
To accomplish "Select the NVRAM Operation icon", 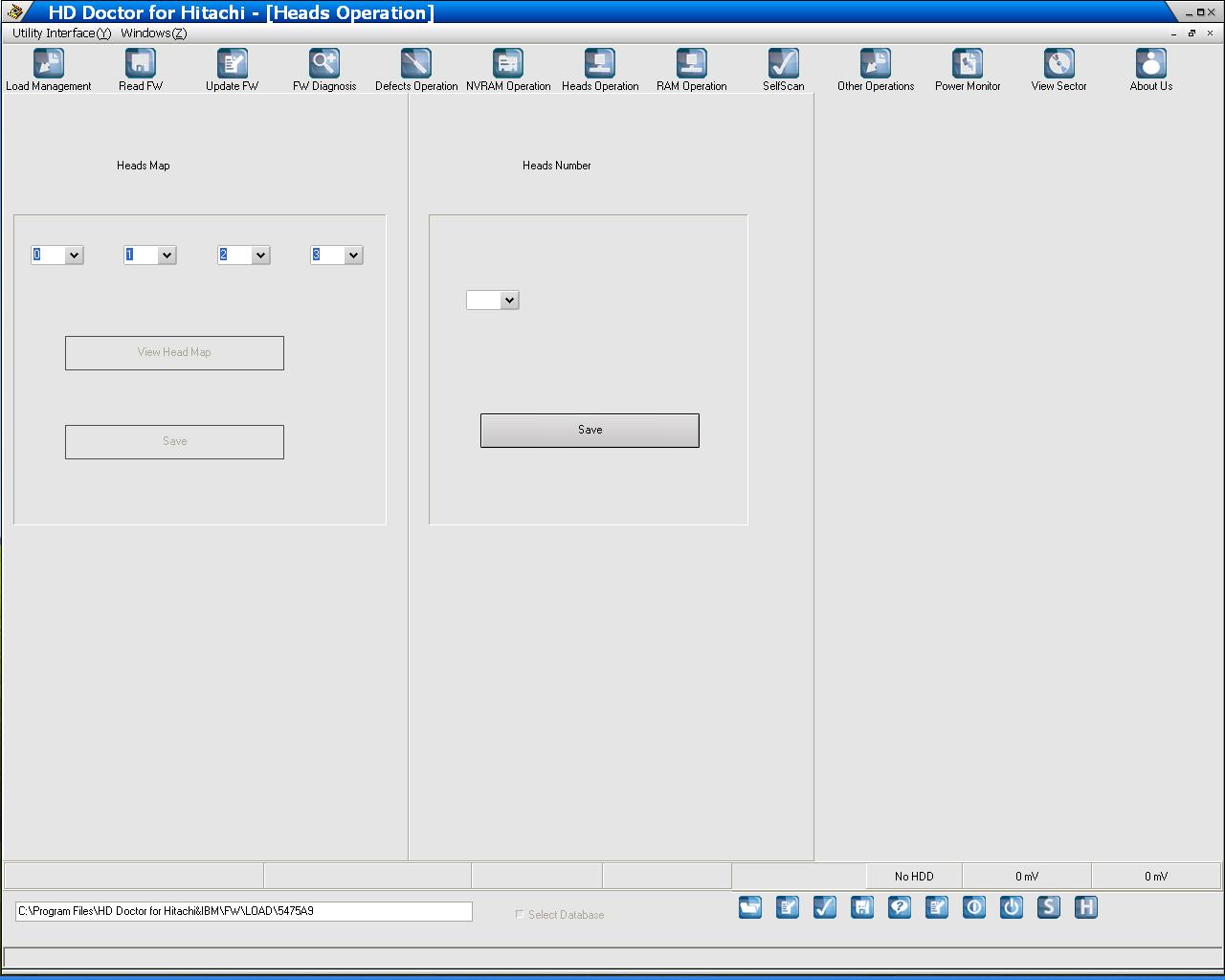I will (x=508, y=63).
